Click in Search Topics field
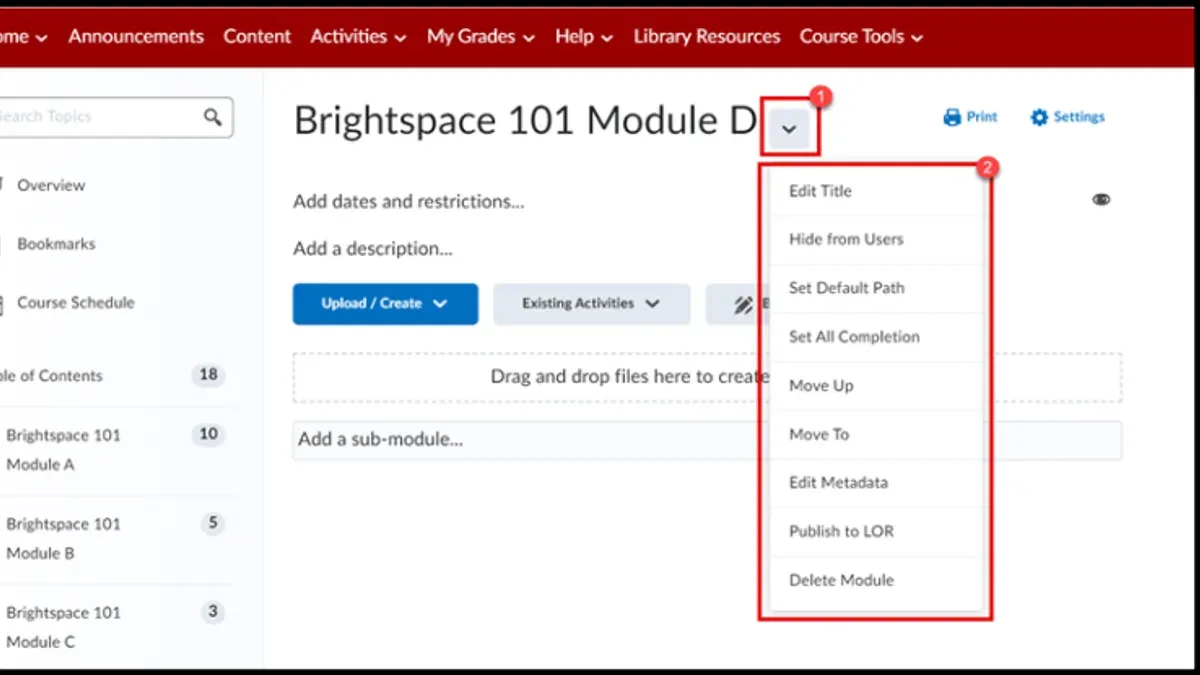The width and height of the screenshot is (1200, 675). click(97, 117)
